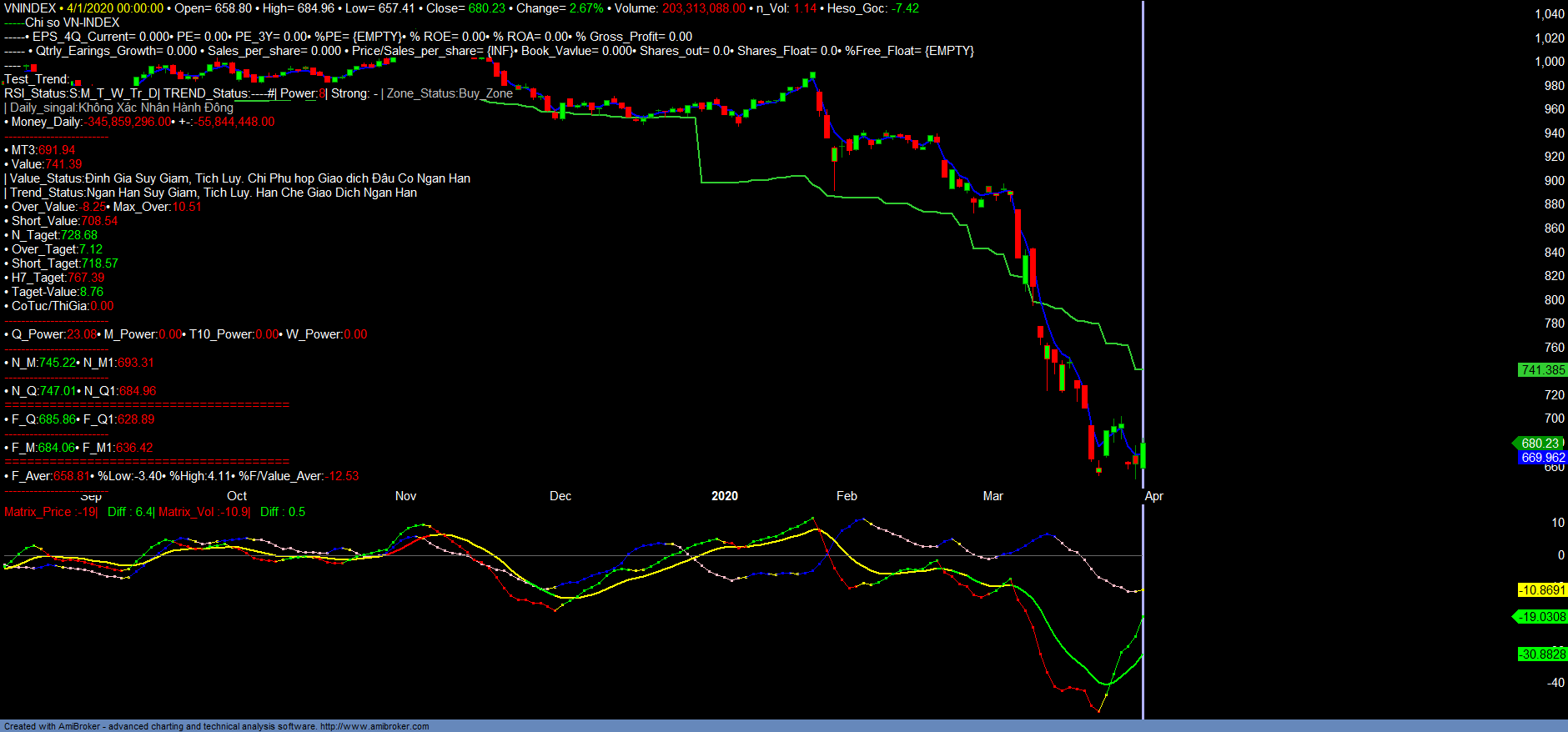Select the green -19.0308 indicator tag
1568x732 pixels.
point(1542,617)
